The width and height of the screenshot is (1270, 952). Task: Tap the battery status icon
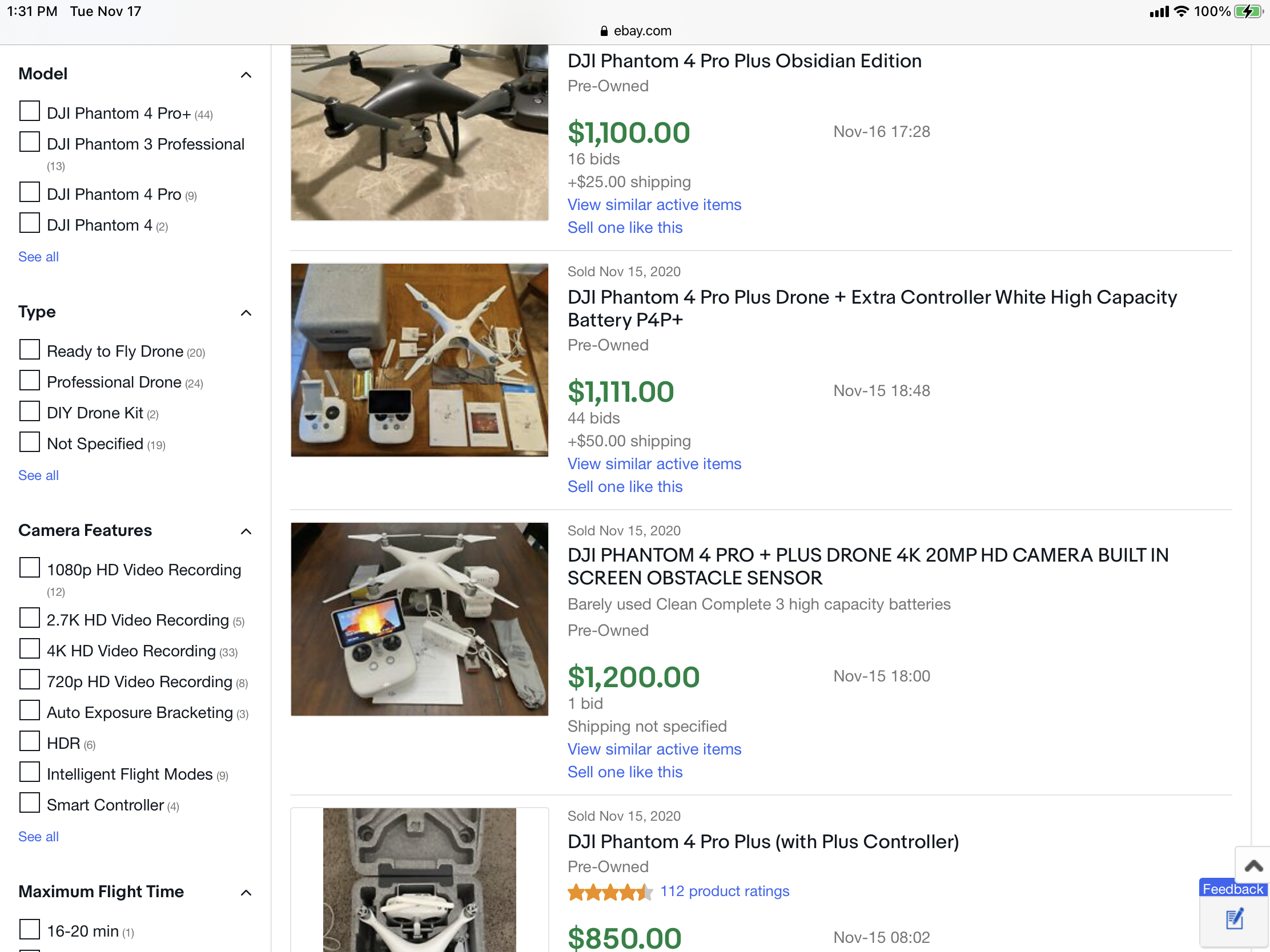tap(1248, 11)
